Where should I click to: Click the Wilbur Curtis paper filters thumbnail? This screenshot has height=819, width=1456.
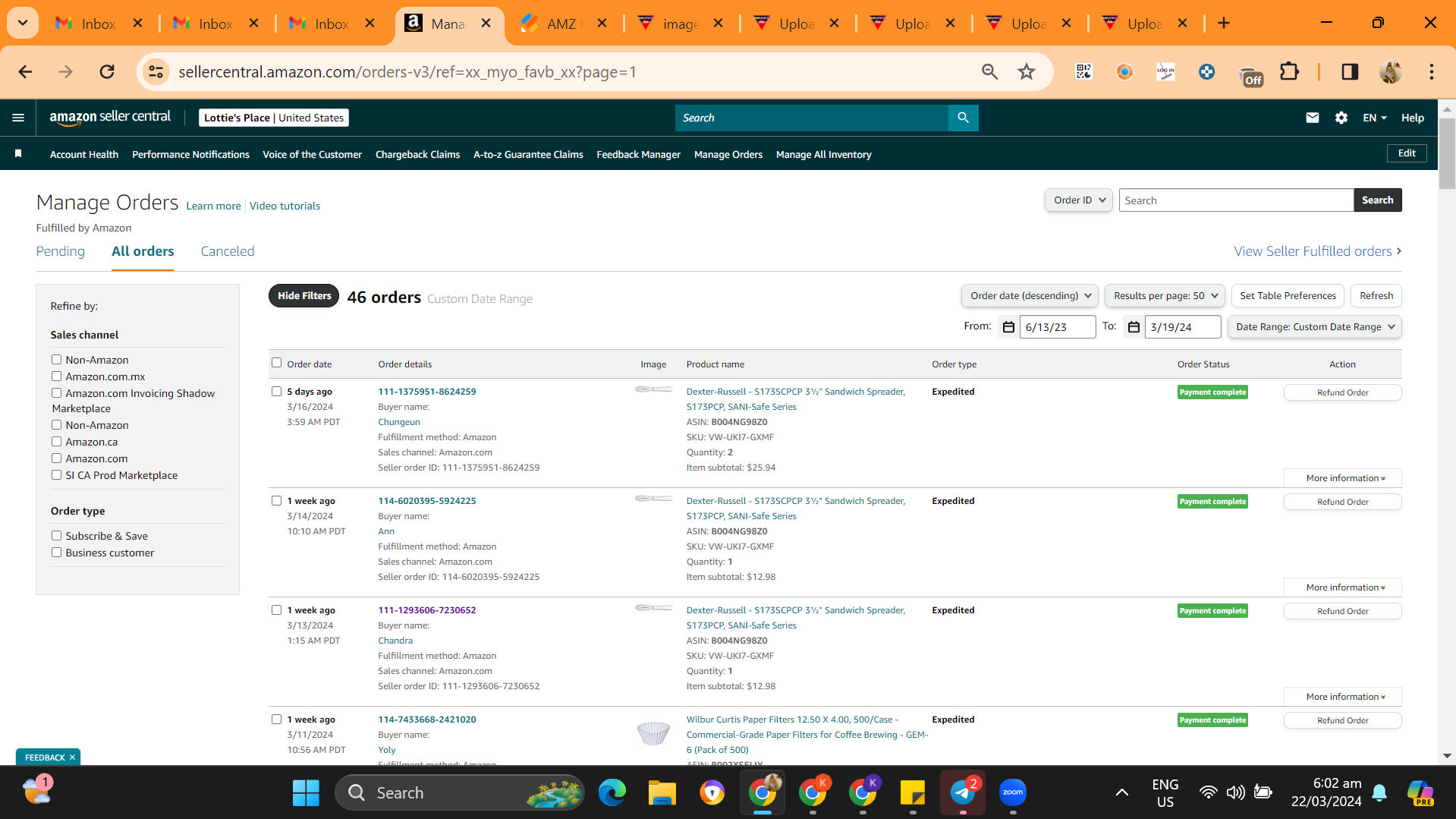tap(653, 733)
